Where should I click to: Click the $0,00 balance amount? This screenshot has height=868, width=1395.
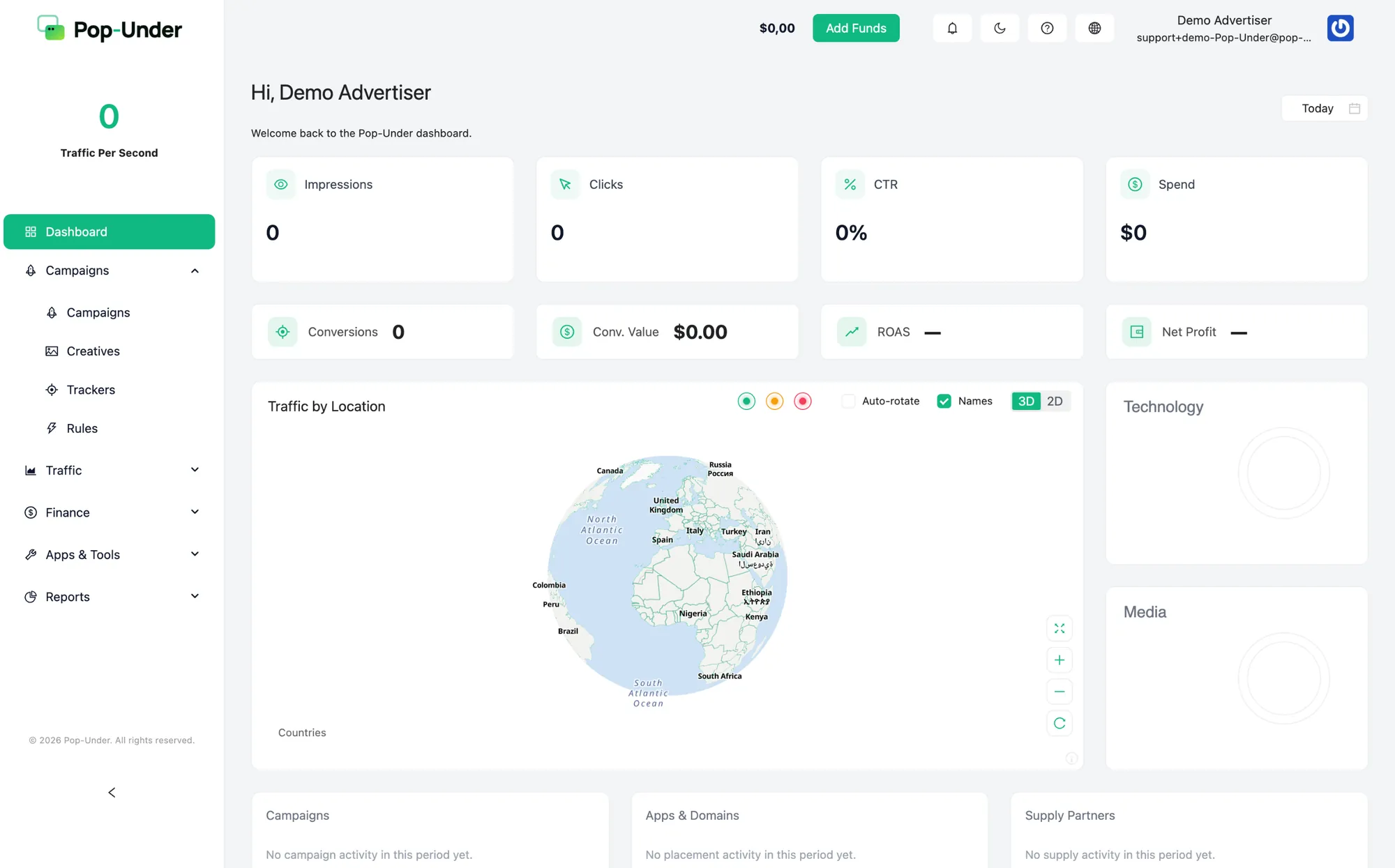[x=777, y=28]
